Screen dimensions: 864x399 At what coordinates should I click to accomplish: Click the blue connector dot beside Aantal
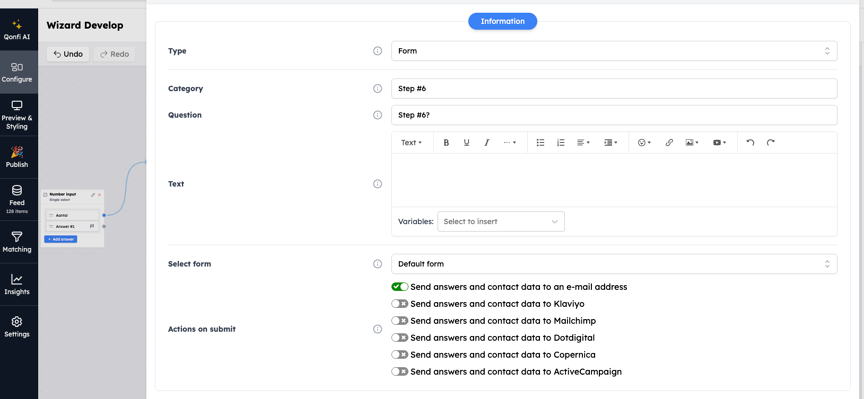104,215
